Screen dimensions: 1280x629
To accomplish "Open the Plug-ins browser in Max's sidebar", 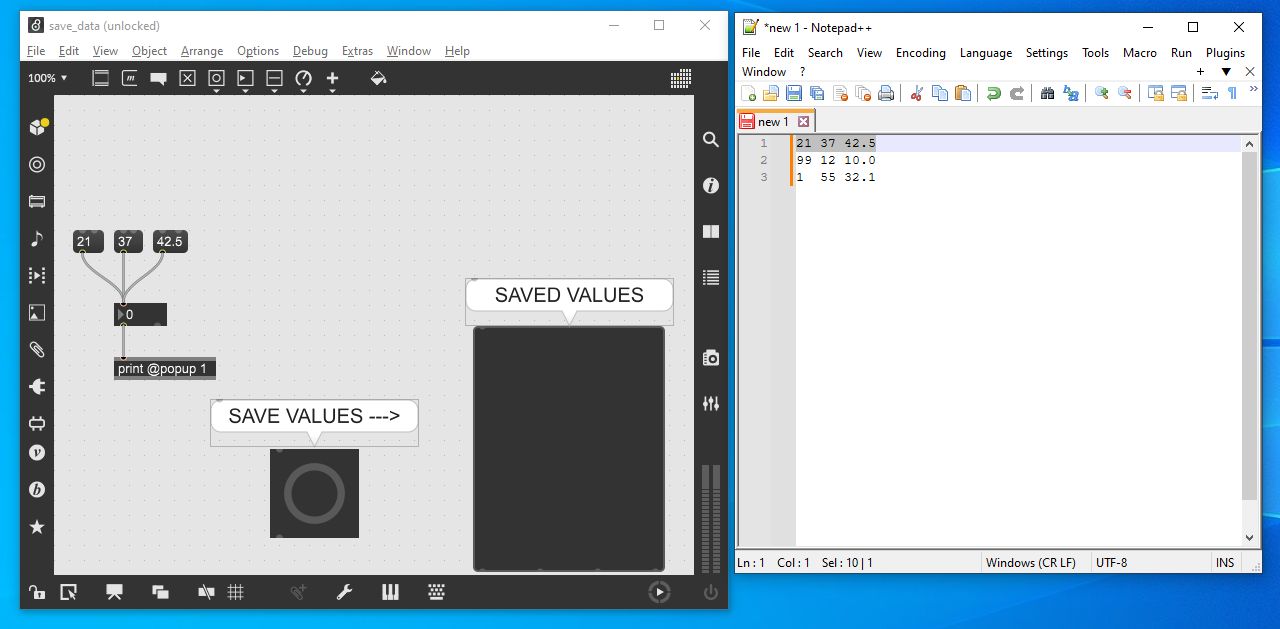I will pos(37,387).
